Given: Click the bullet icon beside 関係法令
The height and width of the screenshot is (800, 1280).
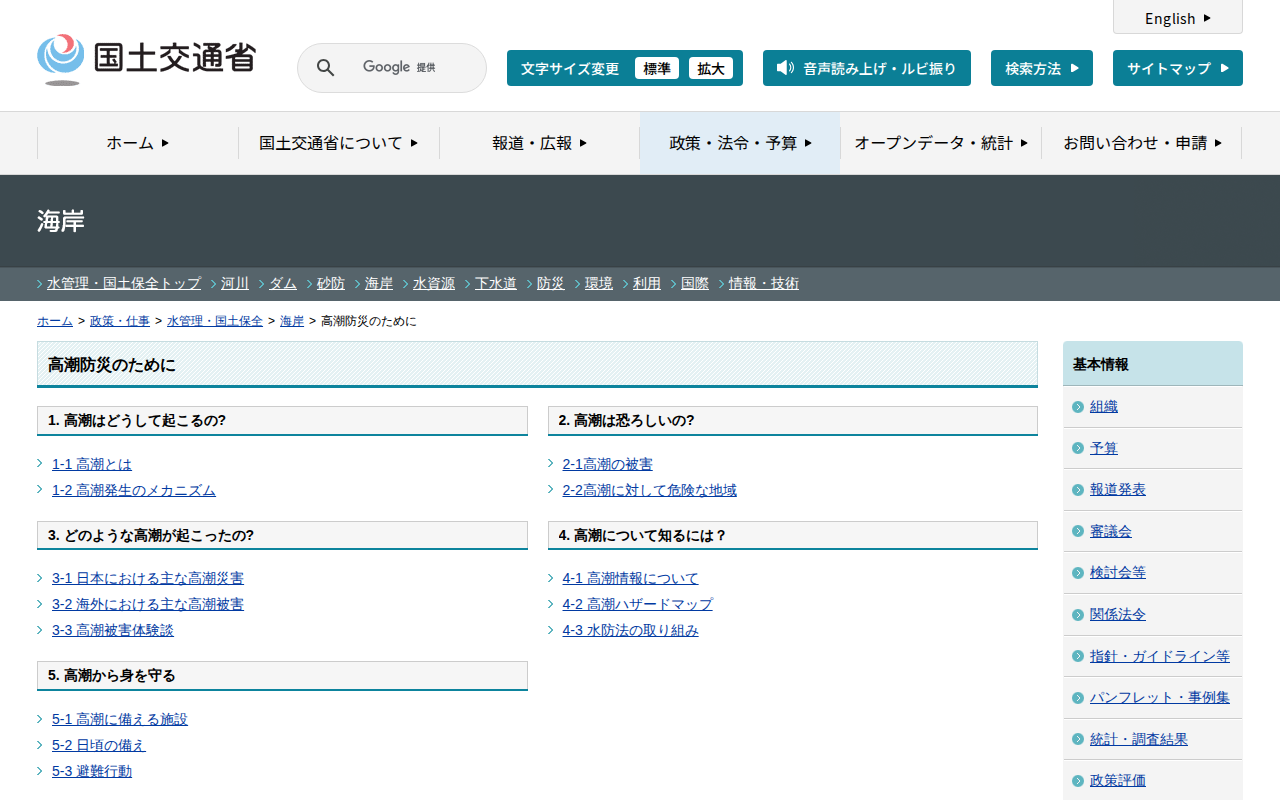Looking at the screenshot, I should click(x=1077, y=615).
